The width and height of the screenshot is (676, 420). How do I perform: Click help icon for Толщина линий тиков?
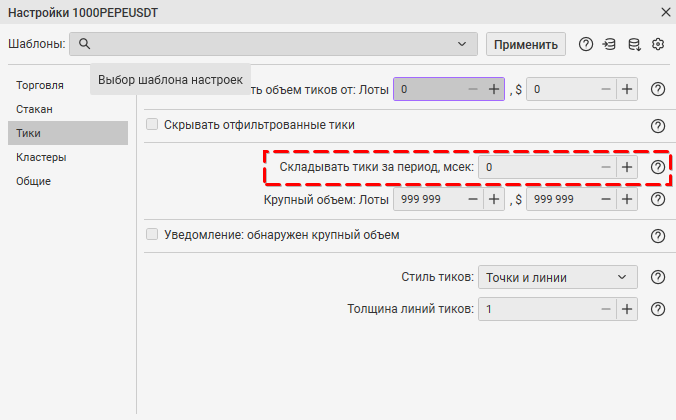658,310
